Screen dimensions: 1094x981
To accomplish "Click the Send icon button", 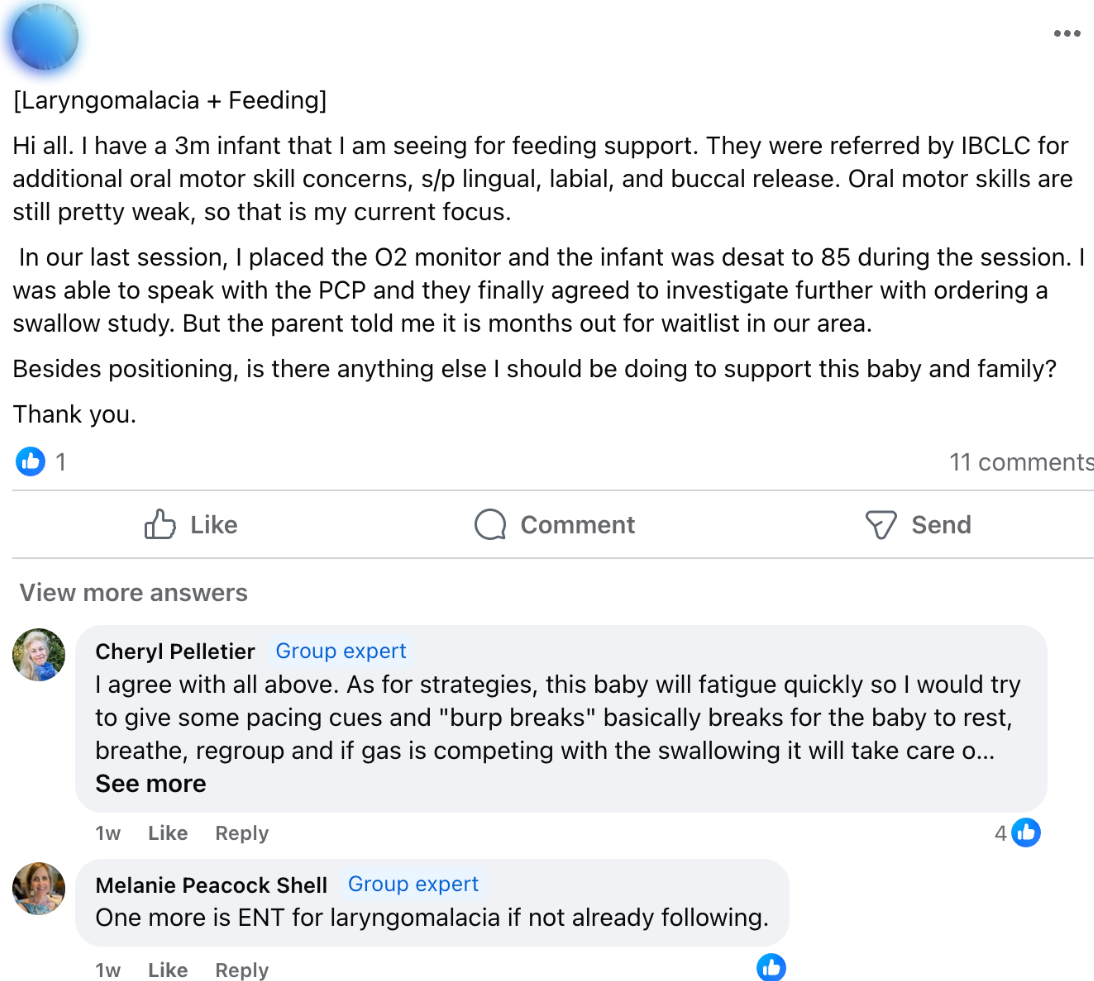I will (x=880, y=525).
